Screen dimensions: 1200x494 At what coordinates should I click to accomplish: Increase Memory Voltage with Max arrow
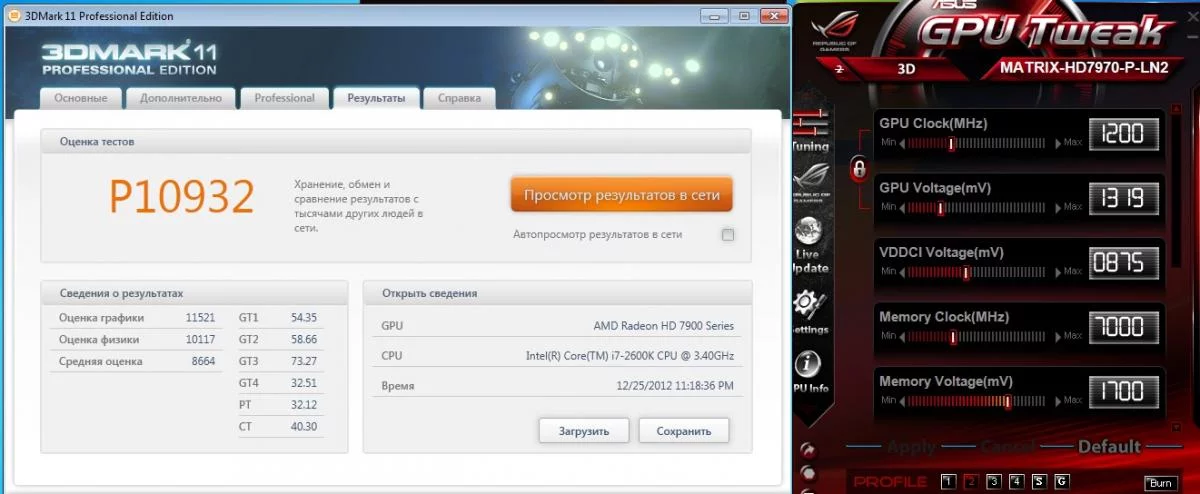[1057, 401]
